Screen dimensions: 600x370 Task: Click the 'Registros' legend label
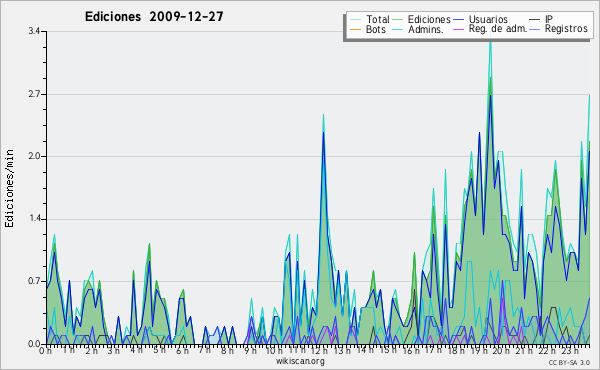[566, 29]
